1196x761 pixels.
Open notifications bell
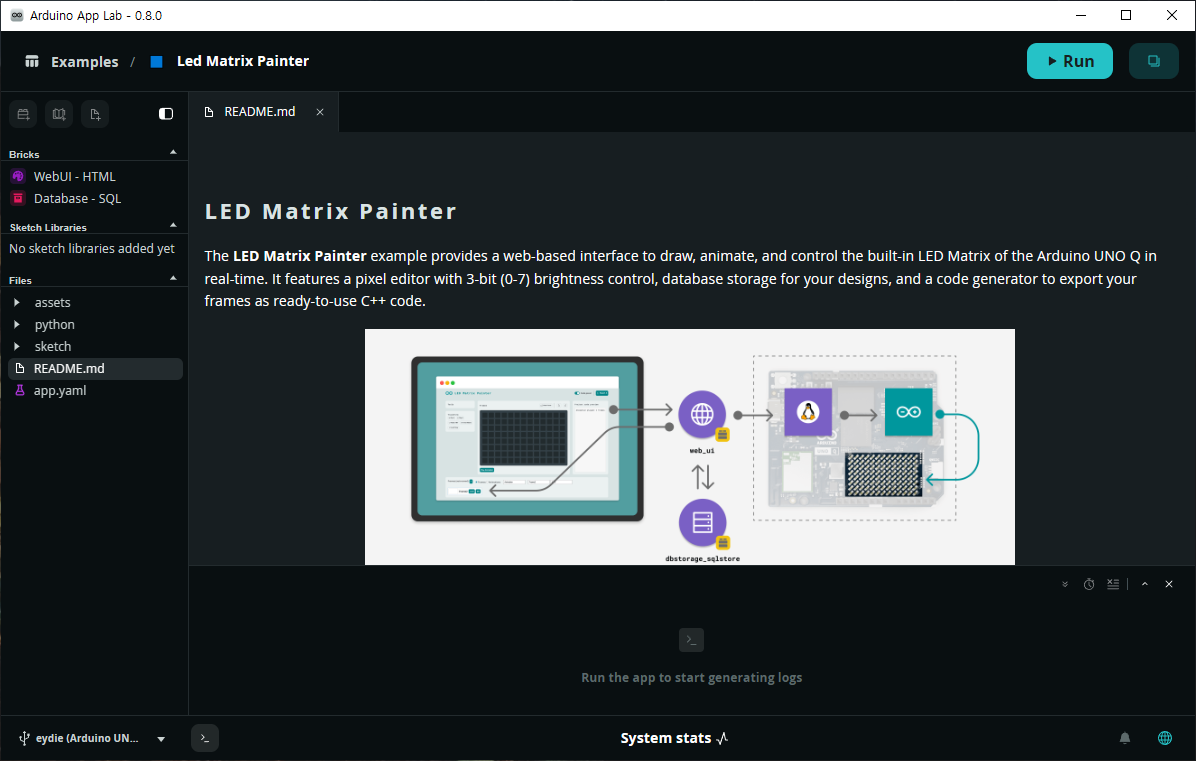pos(1124,738)
